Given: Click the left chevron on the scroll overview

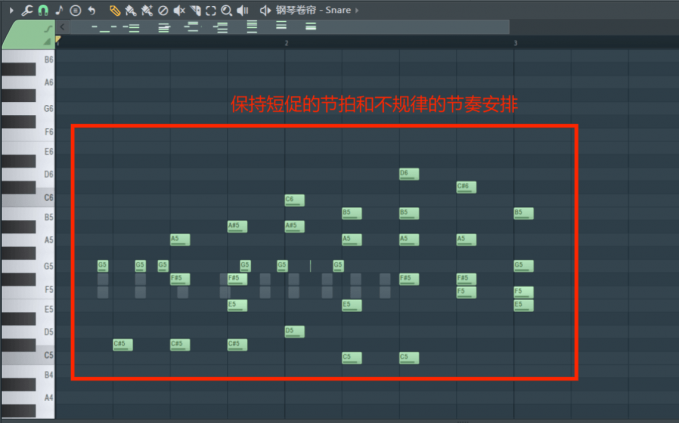Looking at the screenshot, I should tap(62, 27).
